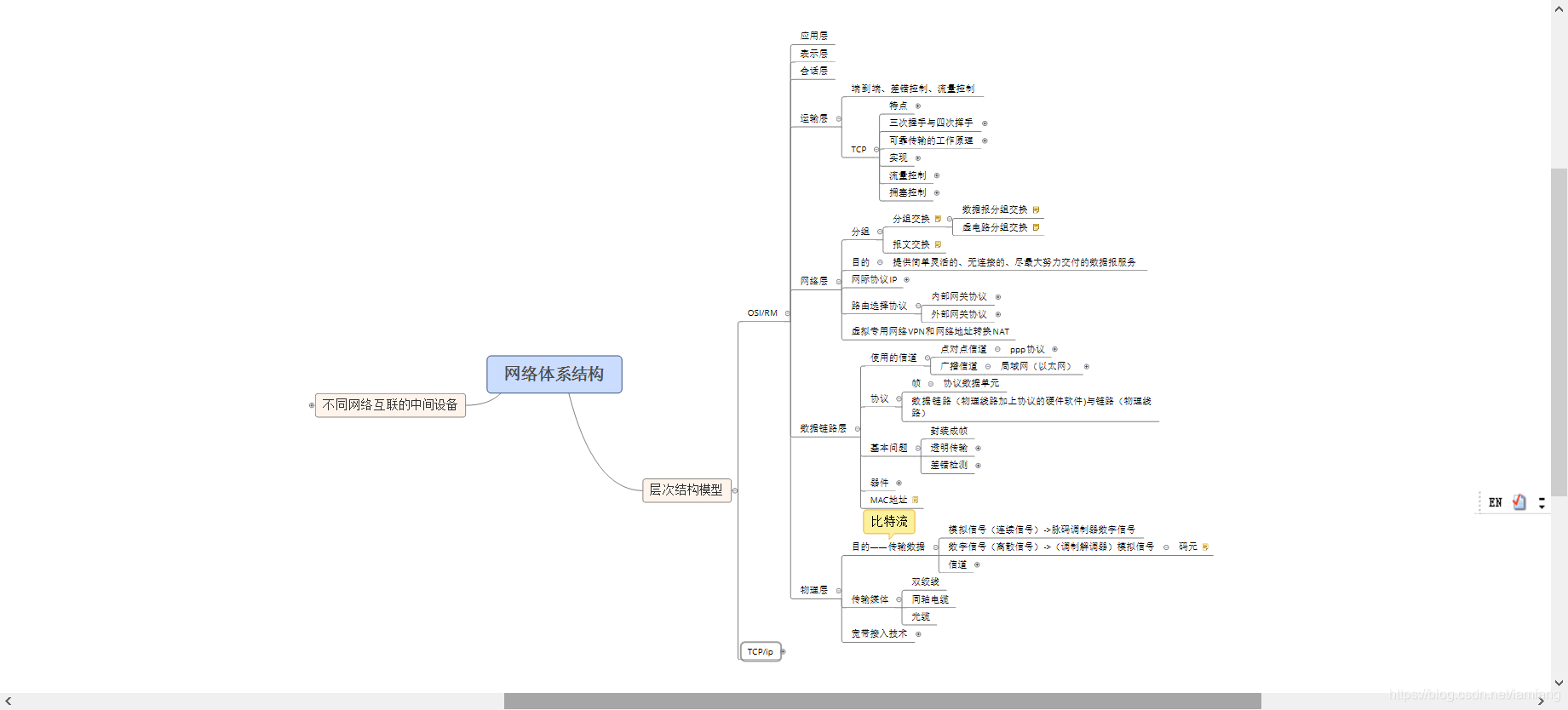The width and height of the screenshot is (1568, 710).
Task: Select the 不同网络互联的中间设备 topic
Action: coord(390,405)
